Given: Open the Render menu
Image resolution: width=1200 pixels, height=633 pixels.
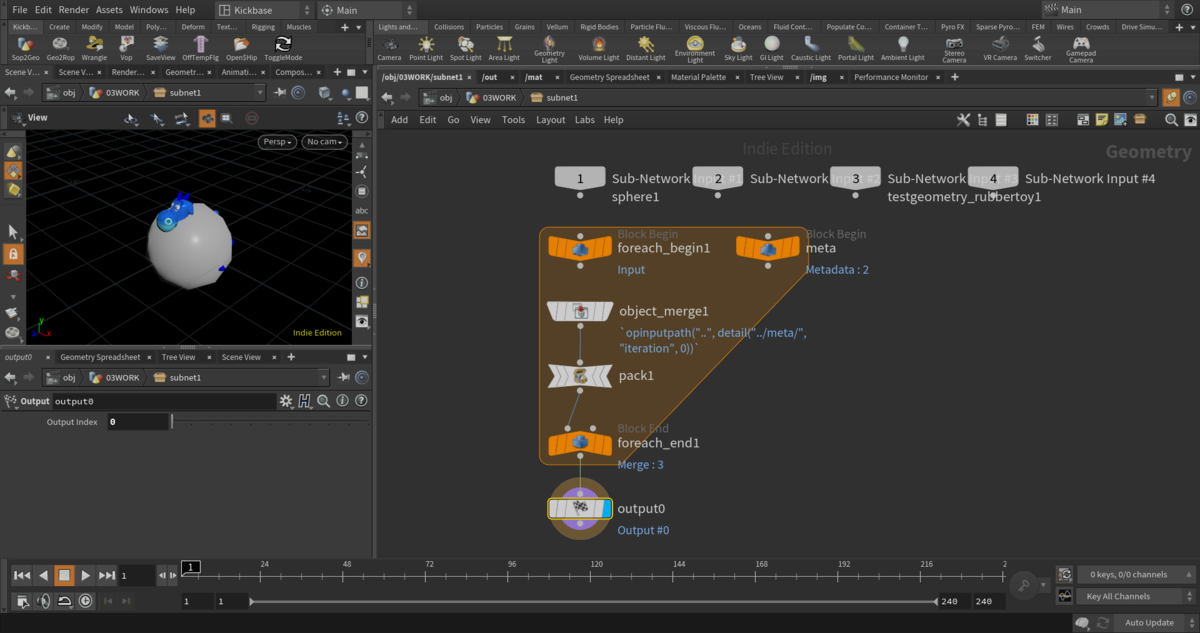Looking at the screenshot, I should point(74,9).
